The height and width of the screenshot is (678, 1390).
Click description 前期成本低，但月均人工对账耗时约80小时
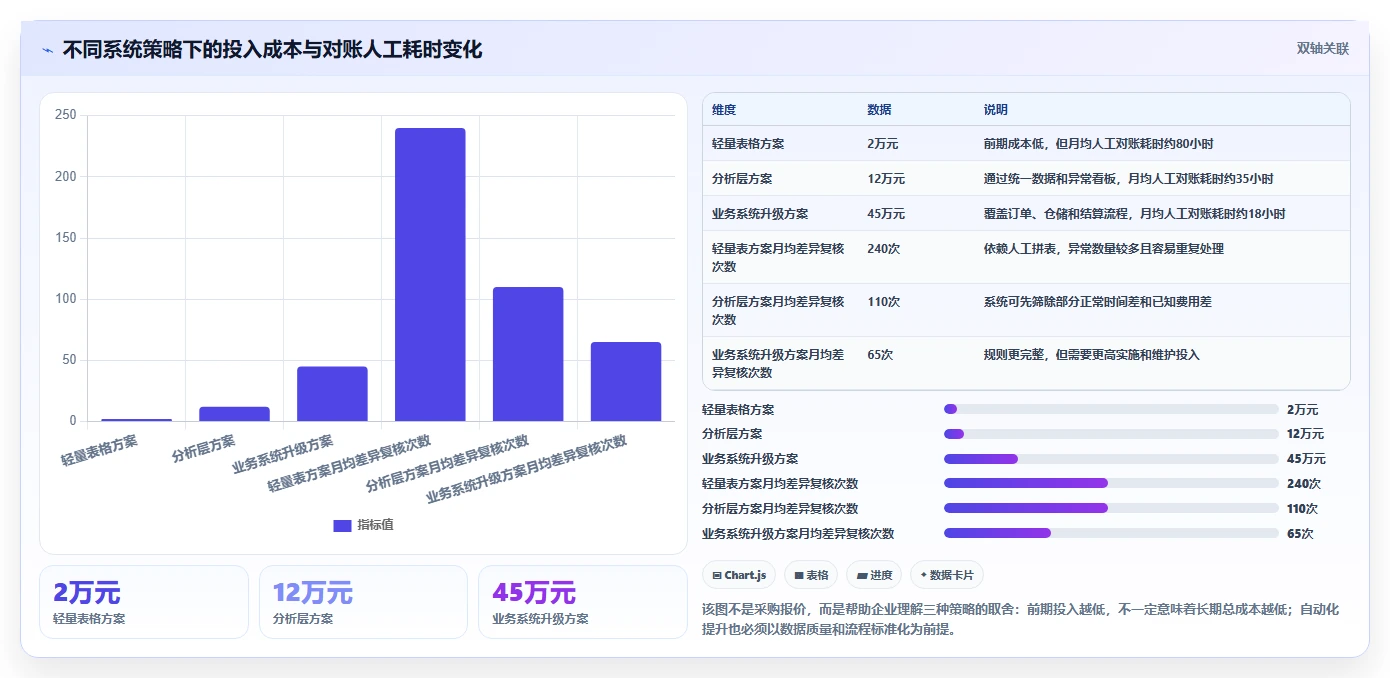1098,144
